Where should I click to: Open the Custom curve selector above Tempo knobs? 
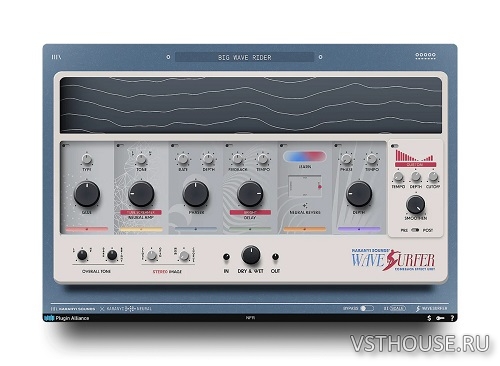tap(415, 165)
